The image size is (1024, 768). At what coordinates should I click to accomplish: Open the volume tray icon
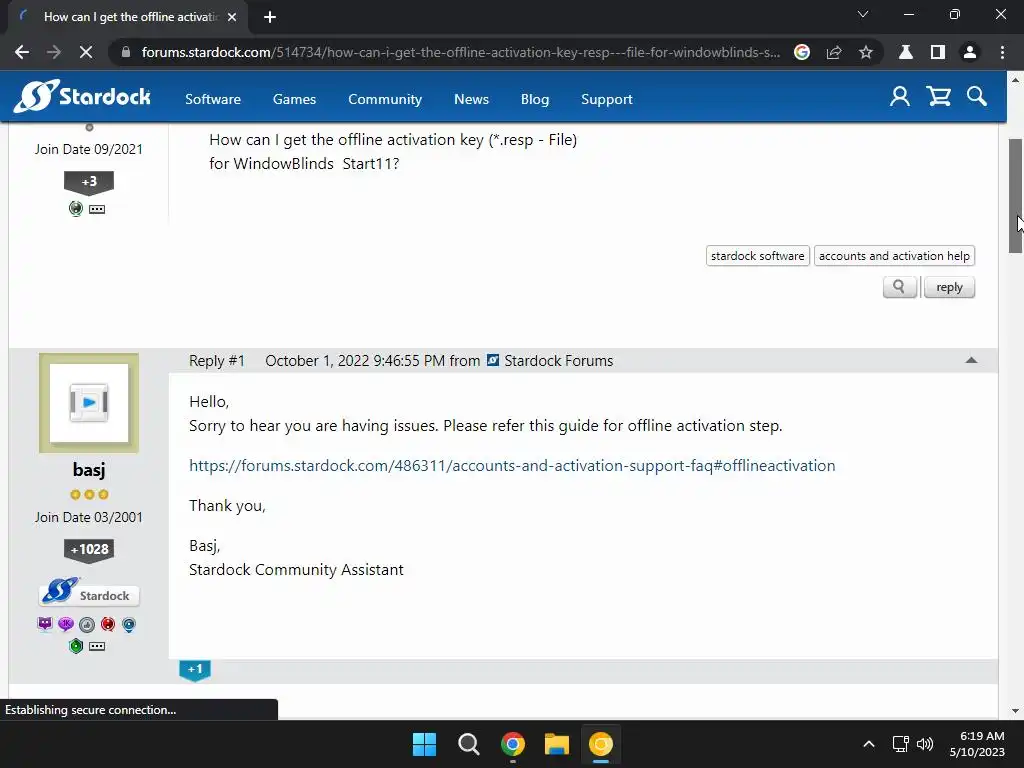(x=925, y=744)
